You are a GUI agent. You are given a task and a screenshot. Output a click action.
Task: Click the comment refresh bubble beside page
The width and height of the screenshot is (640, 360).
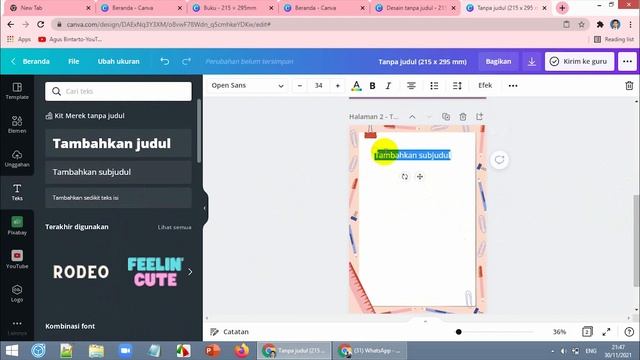499,160
